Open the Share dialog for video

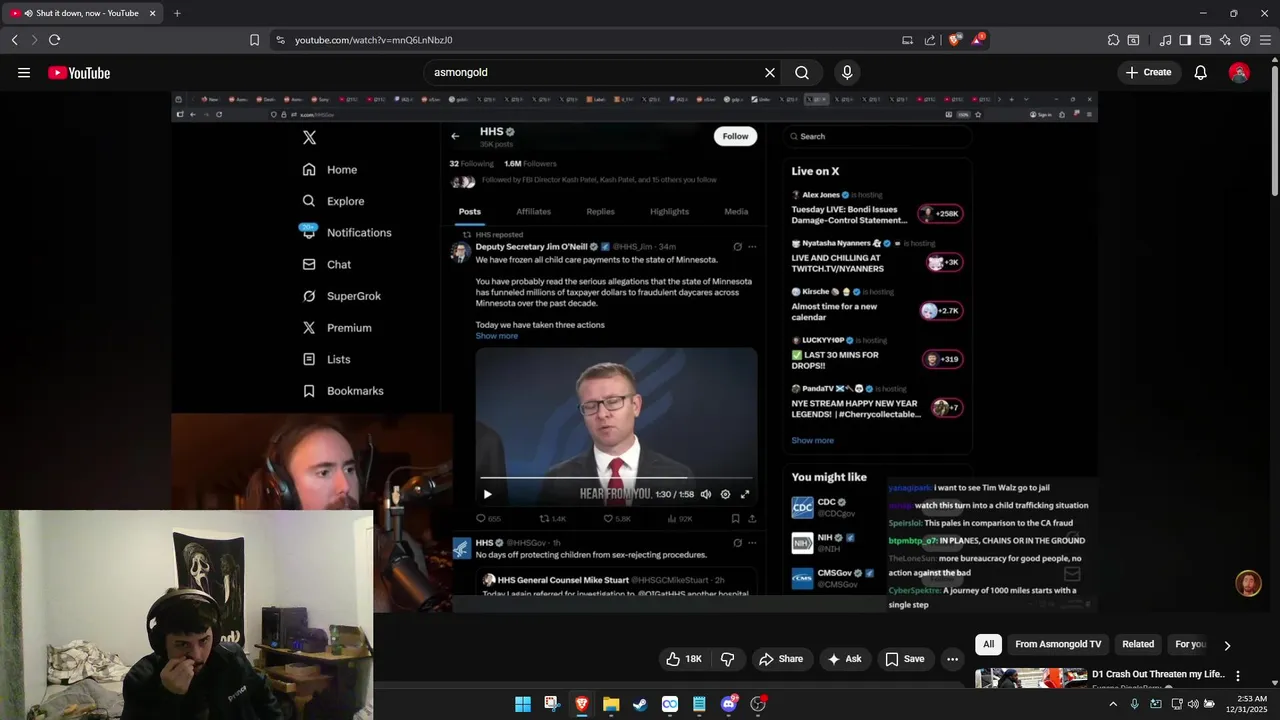coord(781,659)
